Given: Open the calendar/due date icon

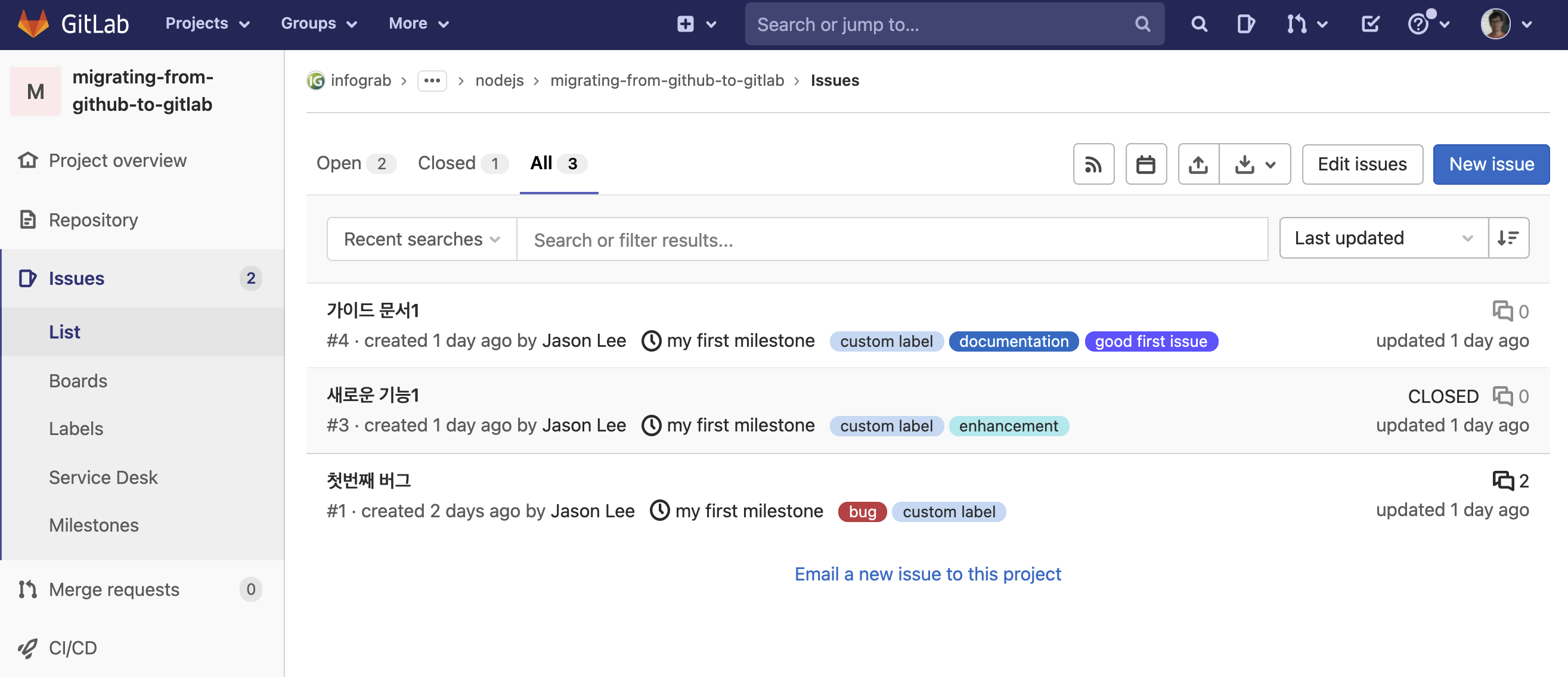Looking at the screenshot, I should point(1147,164).
